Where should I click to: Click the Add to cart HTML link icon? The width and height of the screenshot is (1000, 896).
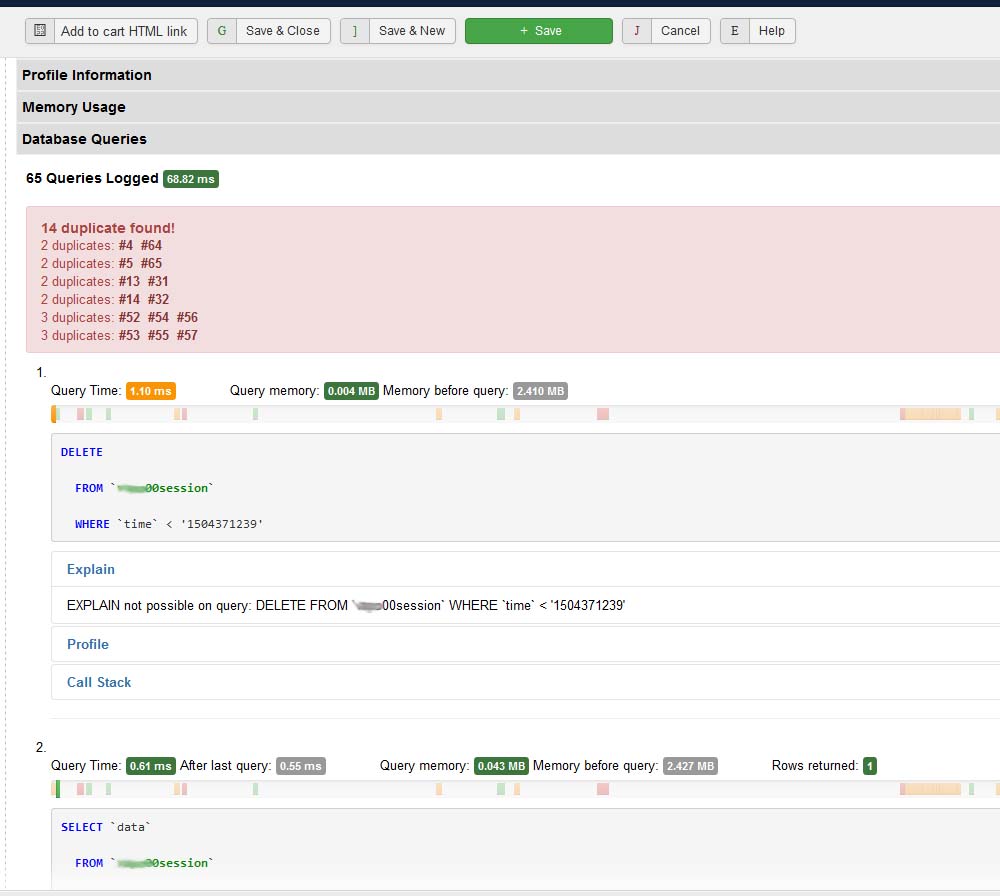tap(40, 31)
